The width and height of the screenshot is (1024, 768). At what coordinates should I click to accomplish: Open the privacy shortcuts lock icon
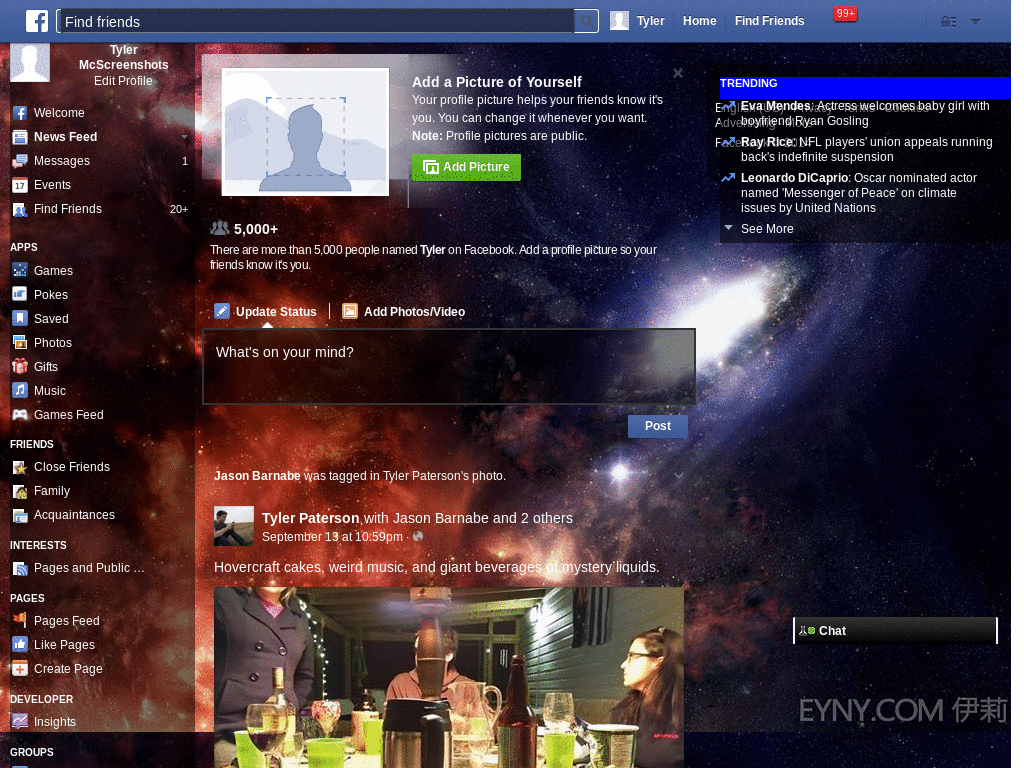[948, 22]
